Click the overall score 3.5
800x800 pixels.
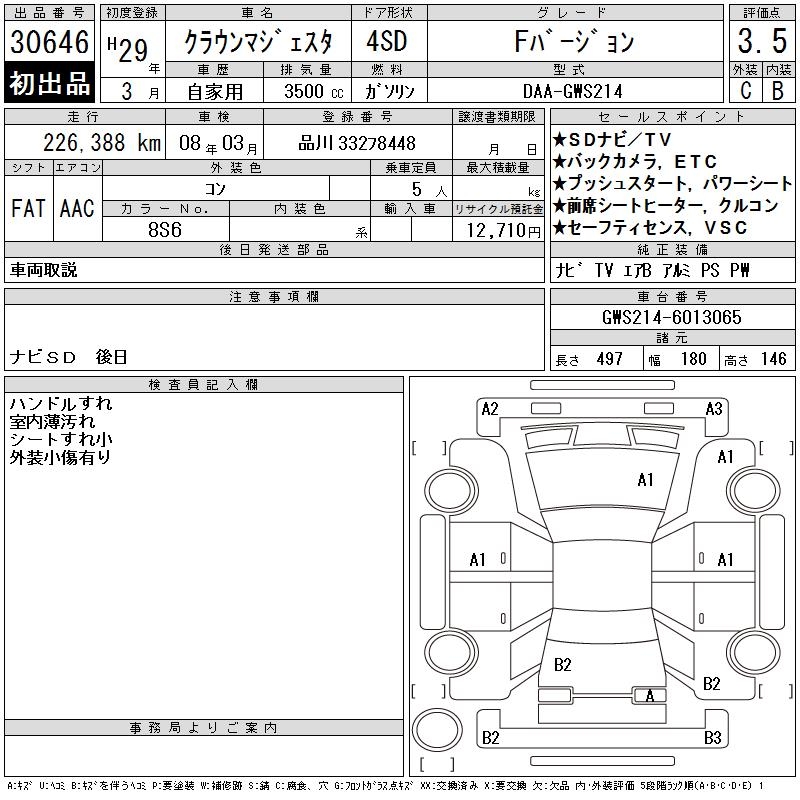[x=762, y=41]
